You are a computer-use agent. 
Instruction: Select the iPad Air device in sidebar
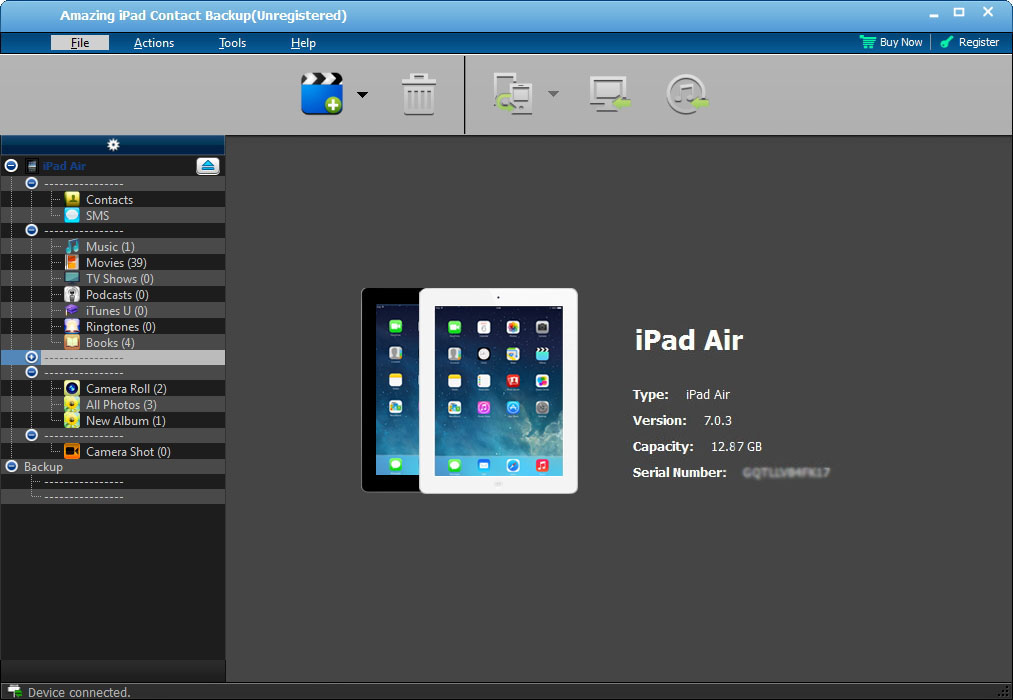pyautogui.click(x=64, y=166)
